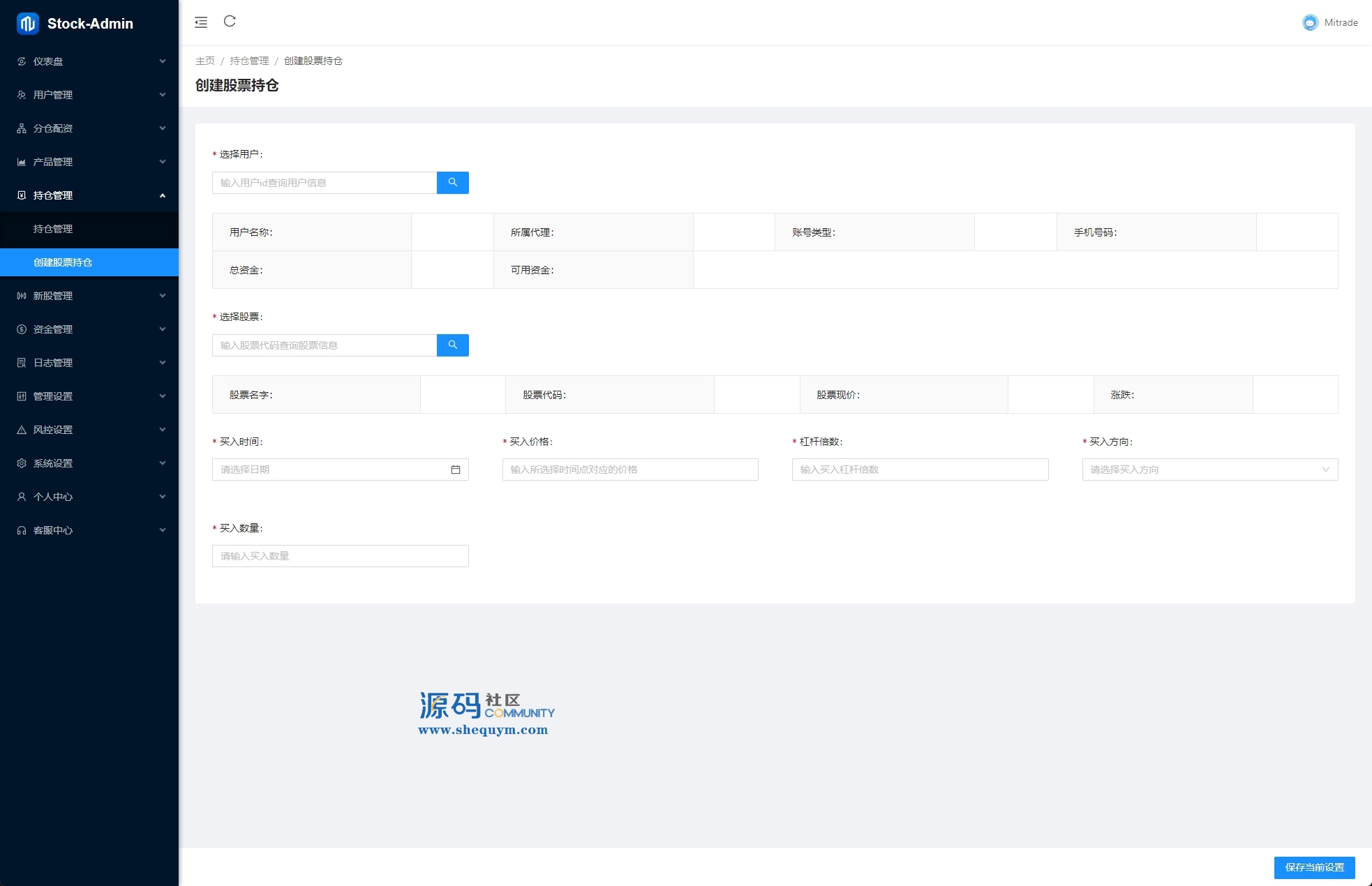Select the 创建股票持仓 submenu item

(63, 262)
